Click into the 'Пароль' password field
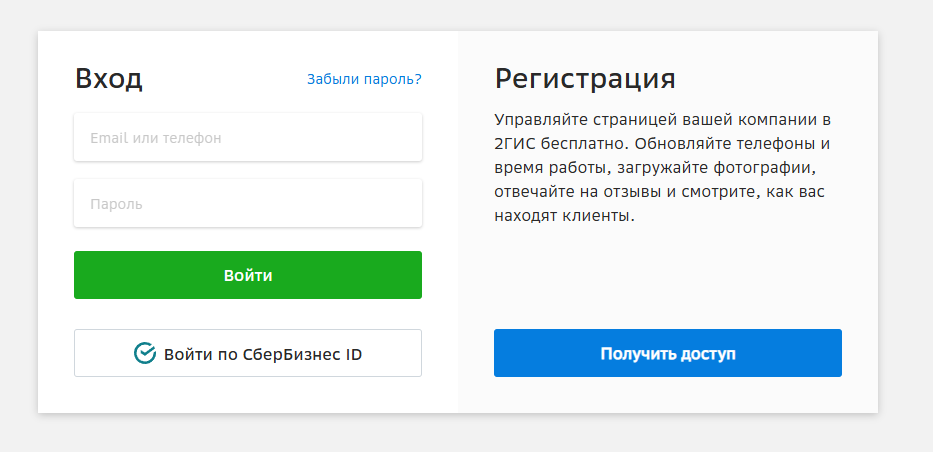Viewport: 933px width, 452px height. coord(248,203)
